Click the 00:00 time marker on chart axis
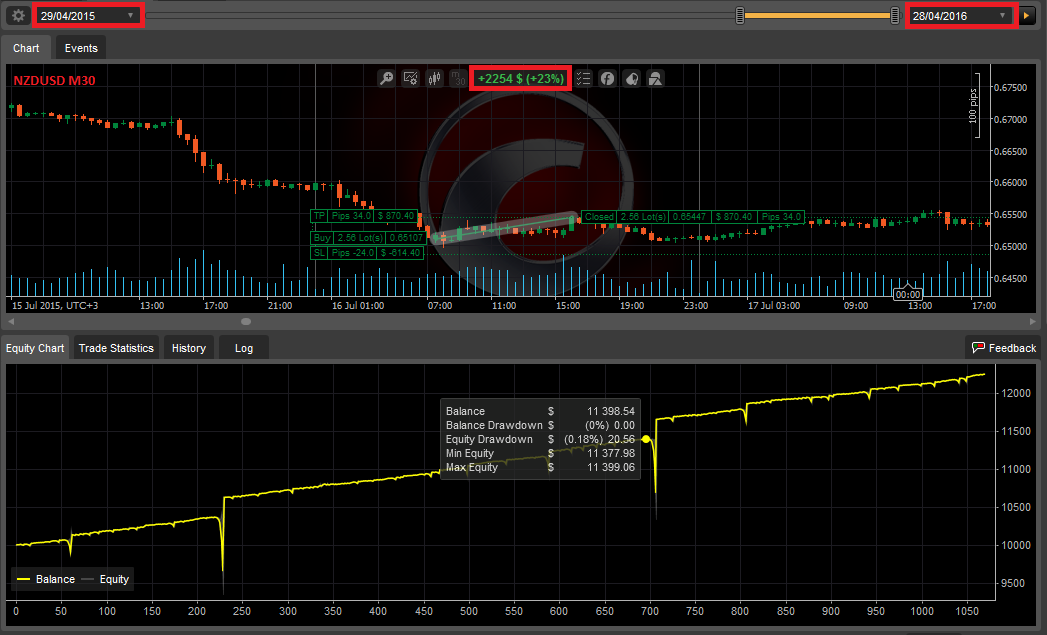 907,294
